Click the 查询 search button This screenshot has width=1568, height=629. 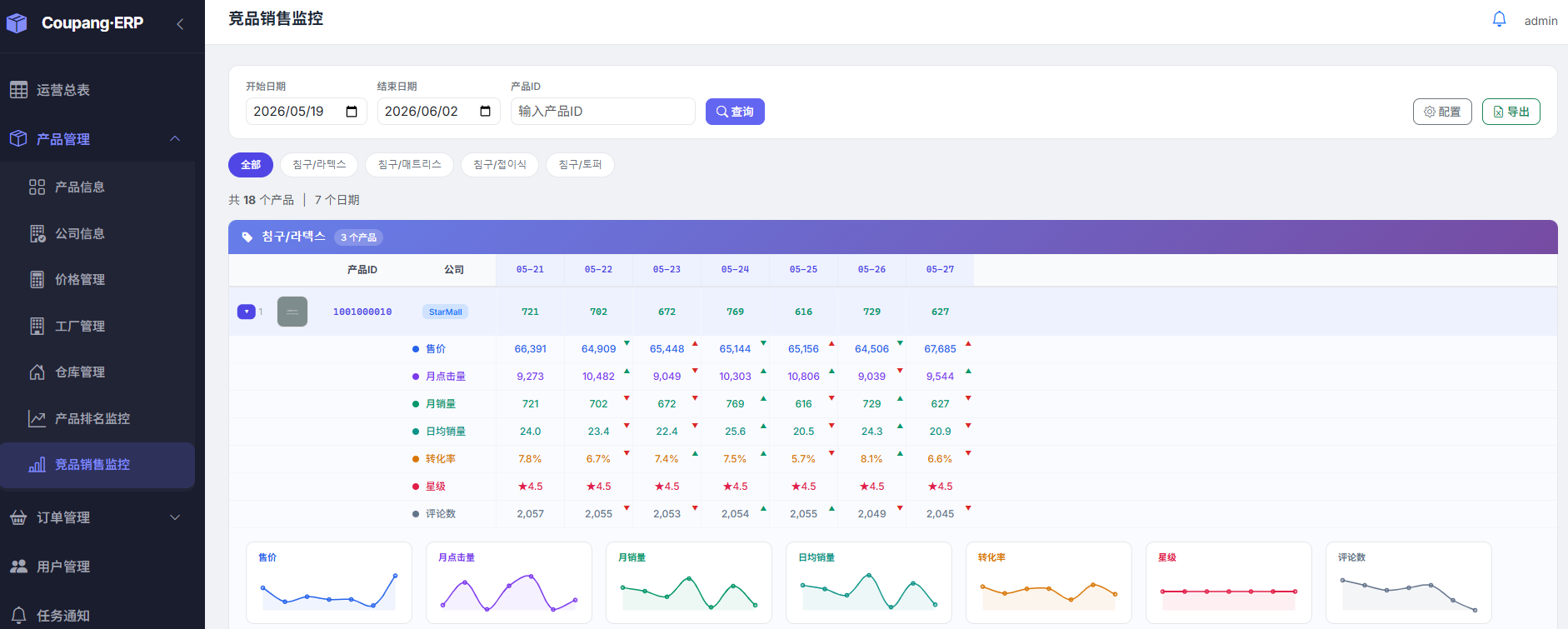[735, 112]
